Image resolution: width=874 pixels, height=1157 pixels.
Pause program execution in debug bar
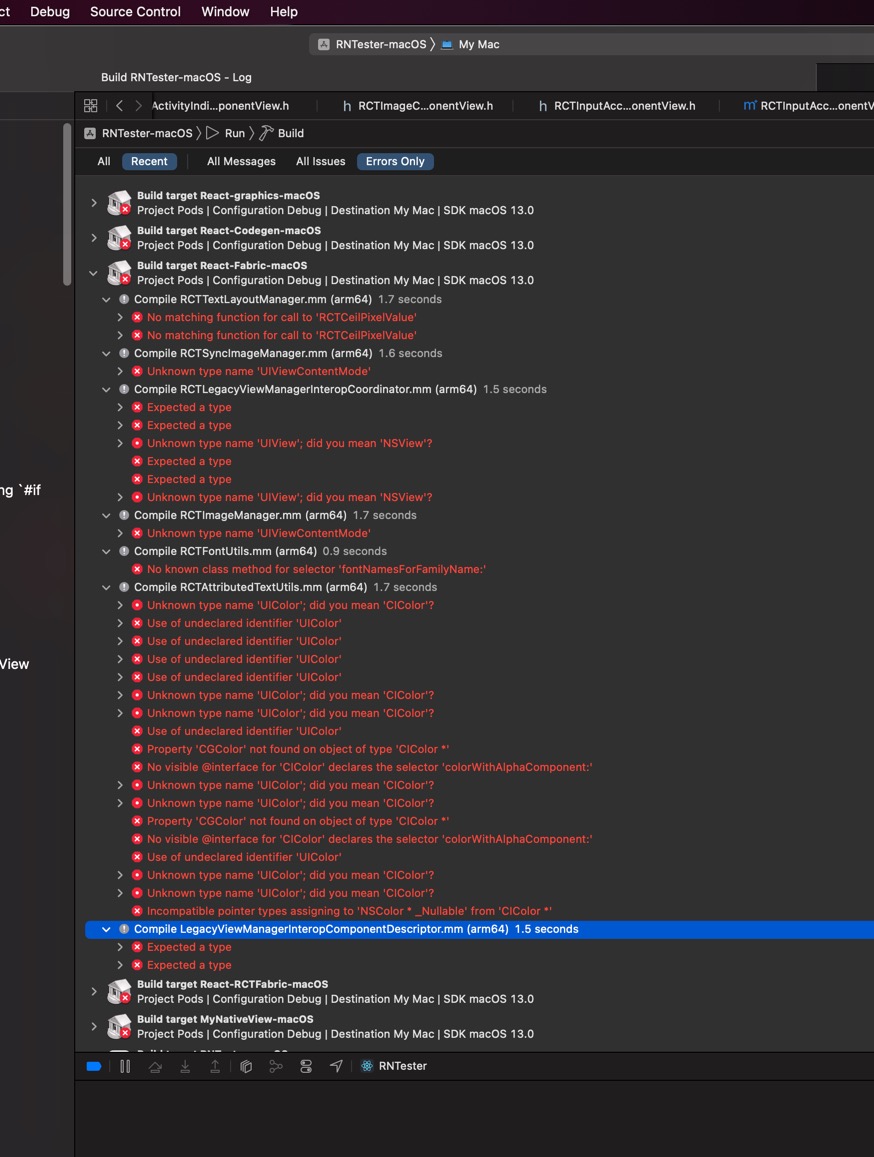pos(125,1066)
